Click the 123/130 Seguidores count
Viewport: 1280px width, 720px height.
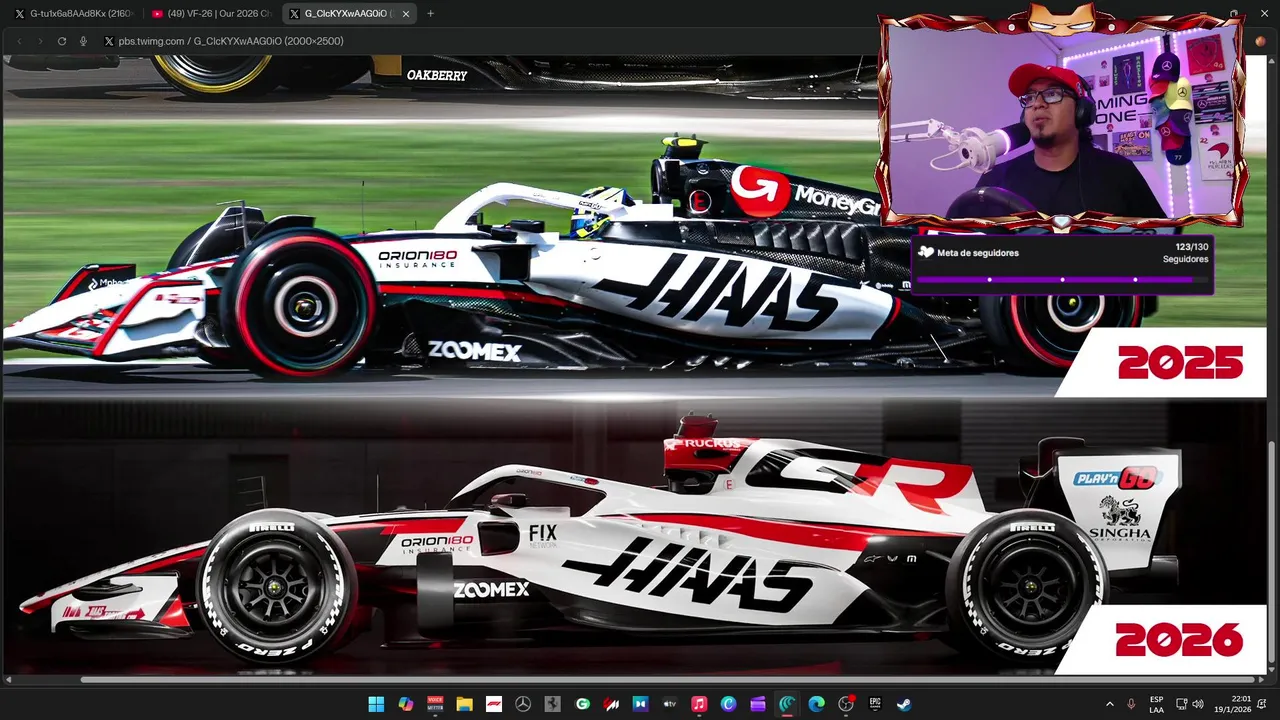pos(1186,253)
